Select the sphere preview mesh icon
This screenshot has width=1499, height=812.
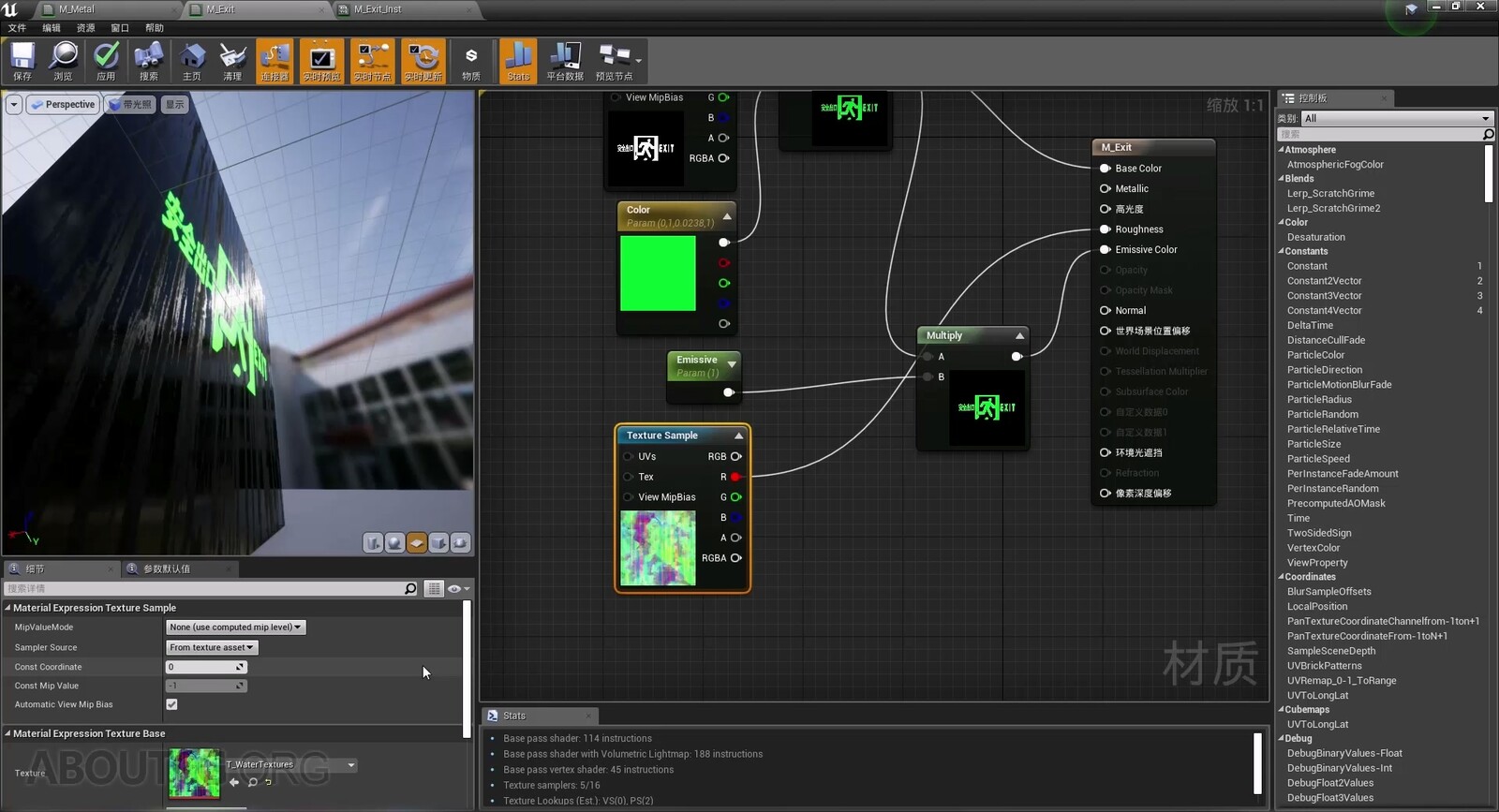[395, 543]
